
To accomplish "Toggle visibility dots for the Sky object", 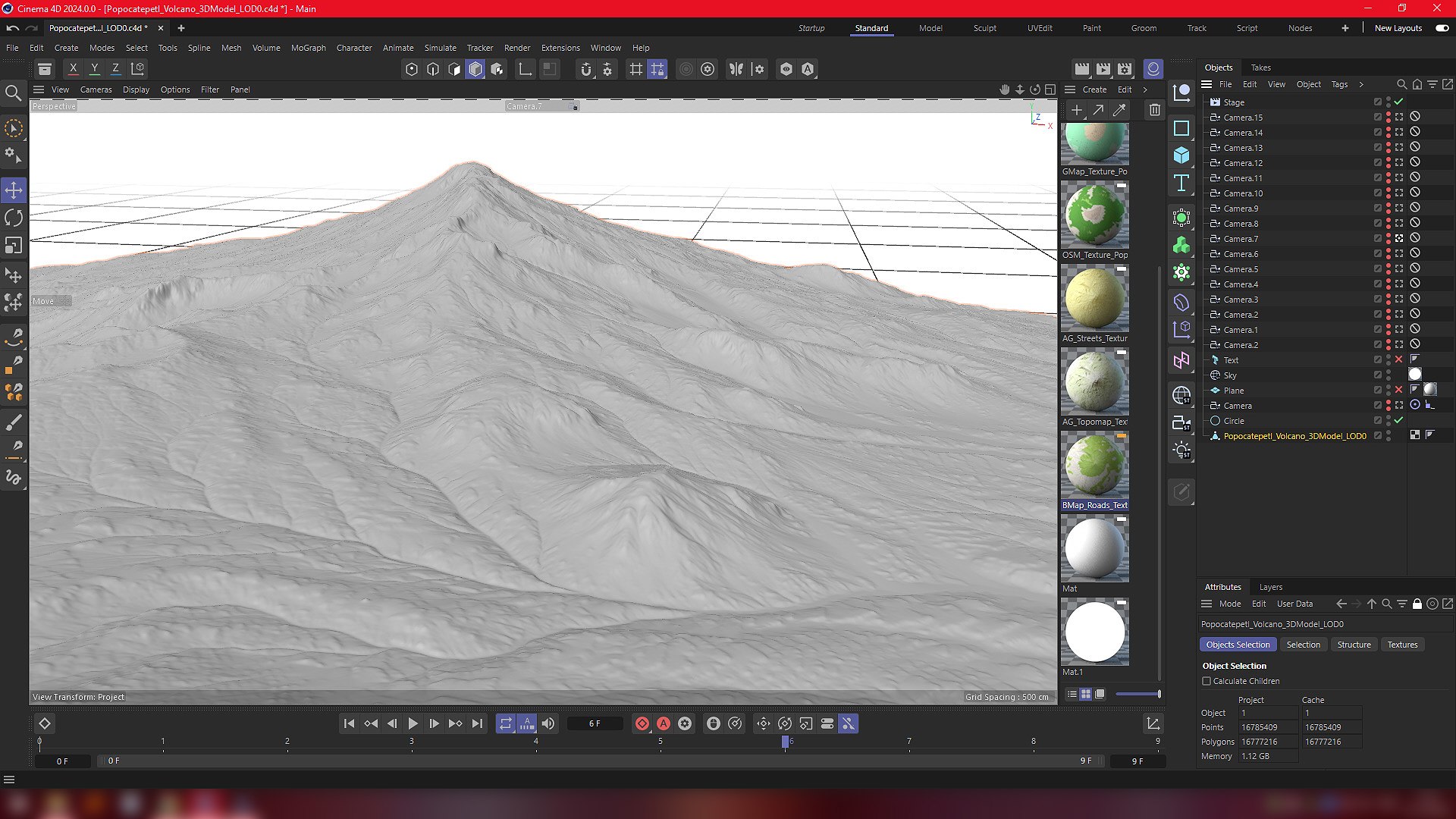I will click(1389, 375).
